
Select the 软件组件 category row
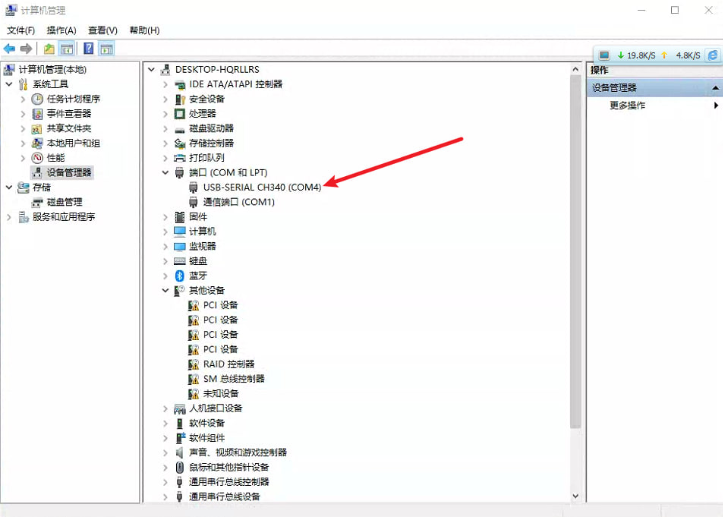207,438
